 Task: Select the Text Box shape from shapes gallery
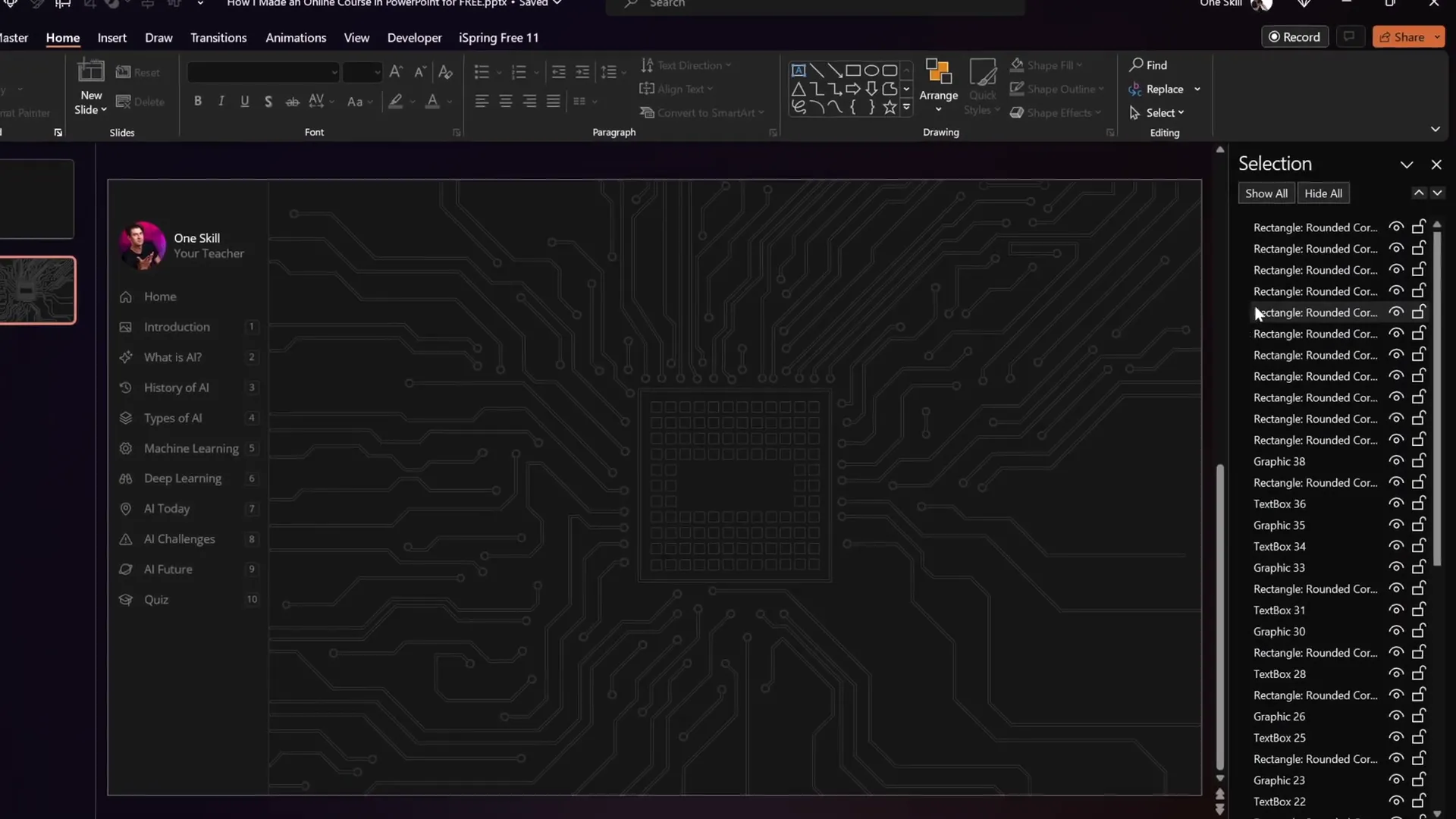[x=799, y=70]
